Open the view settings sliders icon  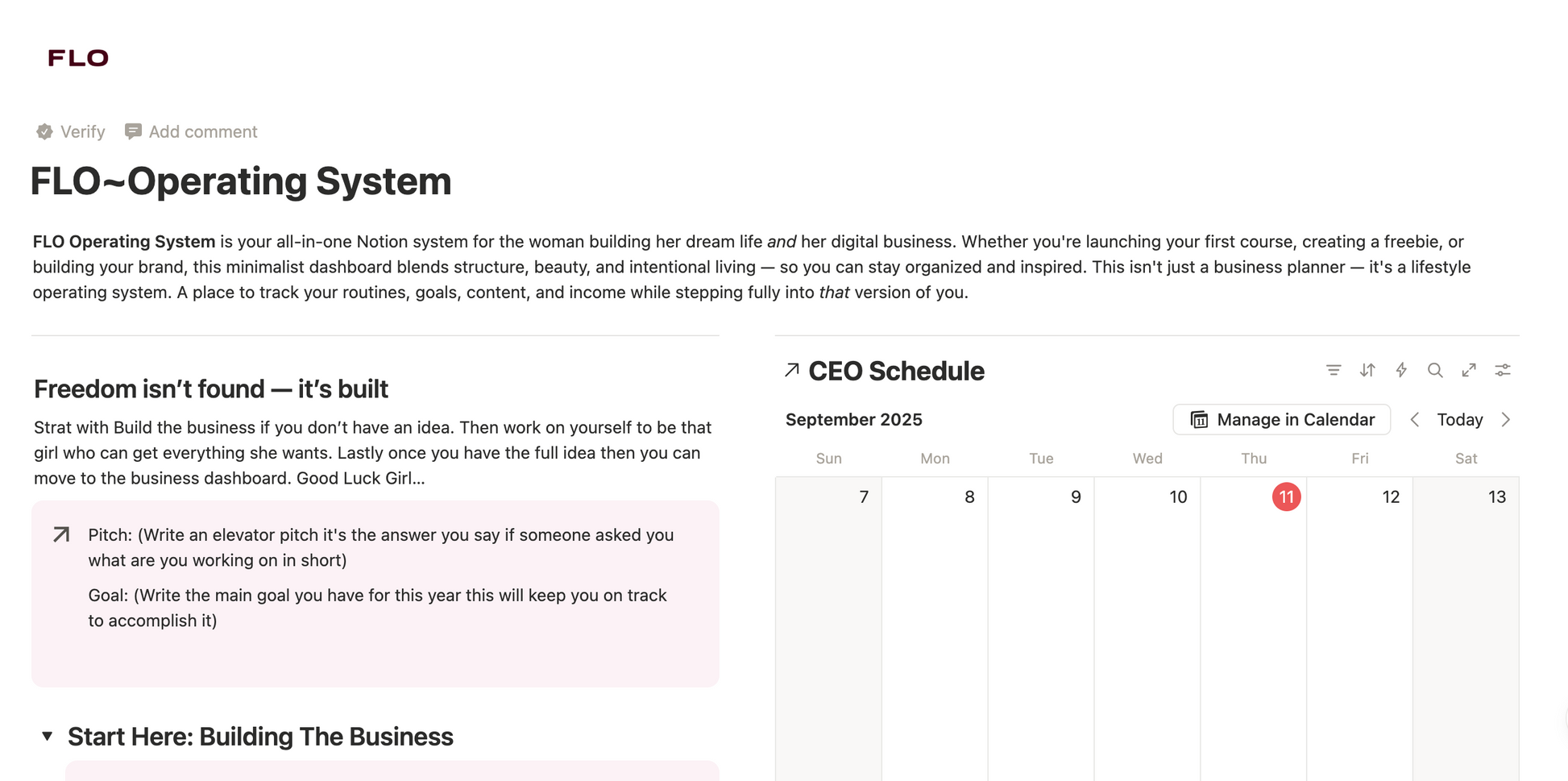pyautogui.click(x=1503, y=370)
